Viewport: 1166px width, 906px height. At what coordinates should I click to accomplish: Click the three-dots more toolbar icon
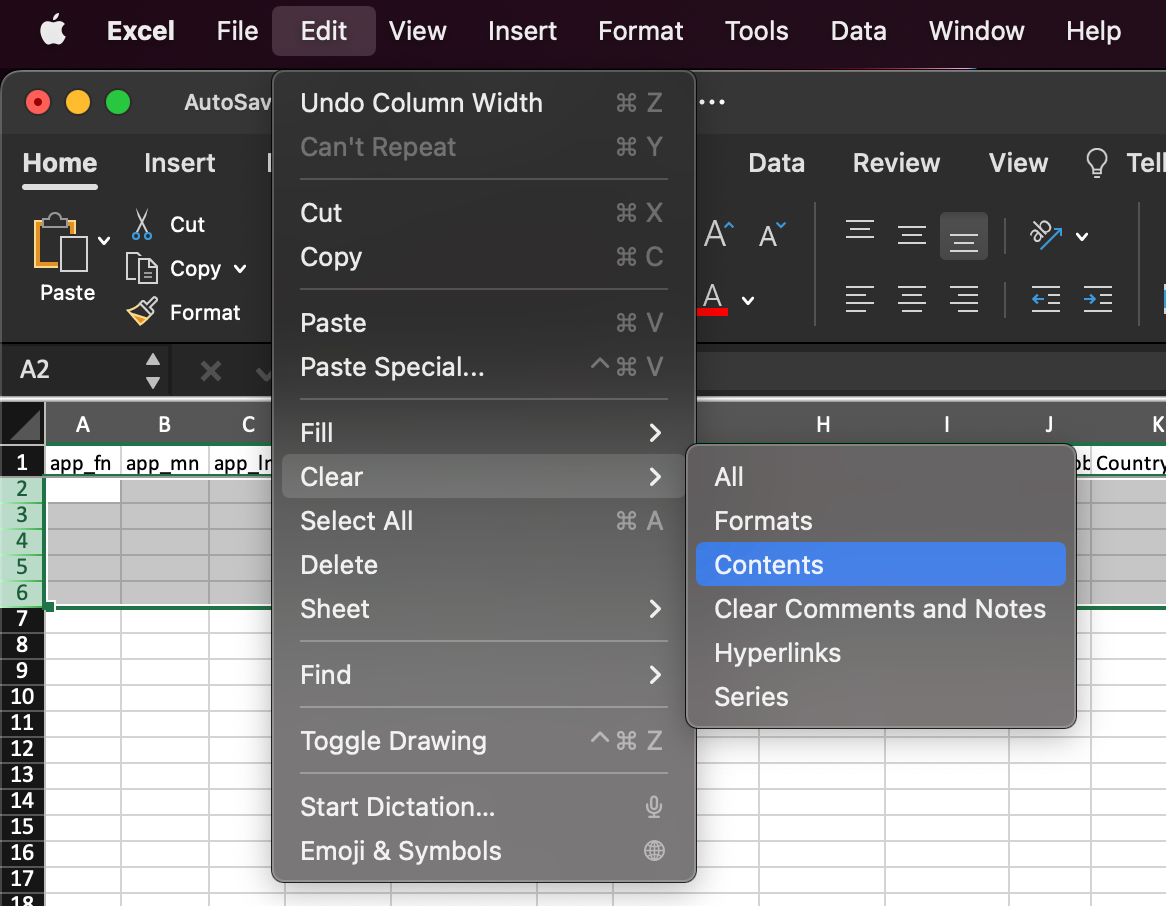pyautogui.click(x=712, y=102)
